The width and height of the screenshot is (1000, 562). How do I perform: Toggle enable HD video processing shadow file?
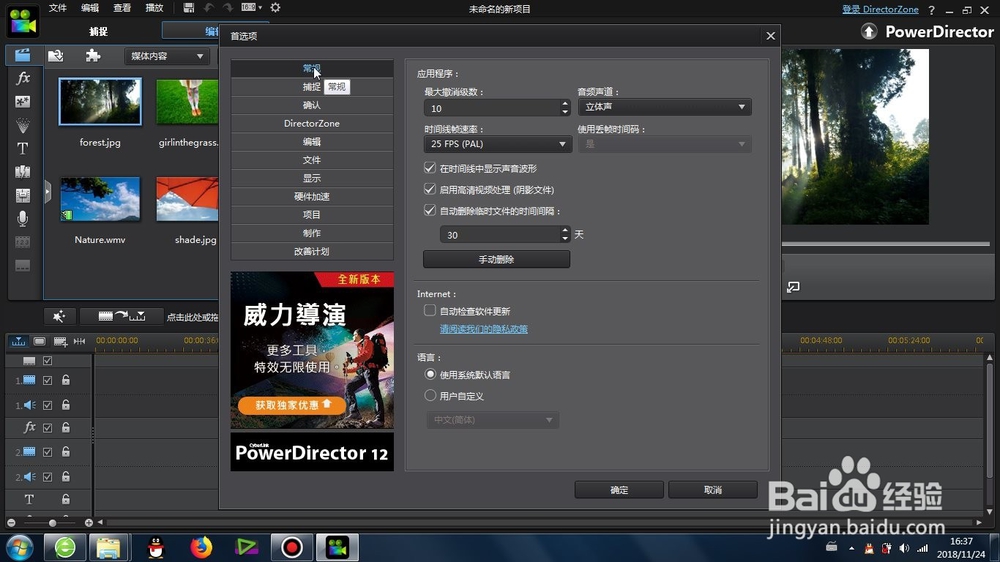click(x=430, y=189)
